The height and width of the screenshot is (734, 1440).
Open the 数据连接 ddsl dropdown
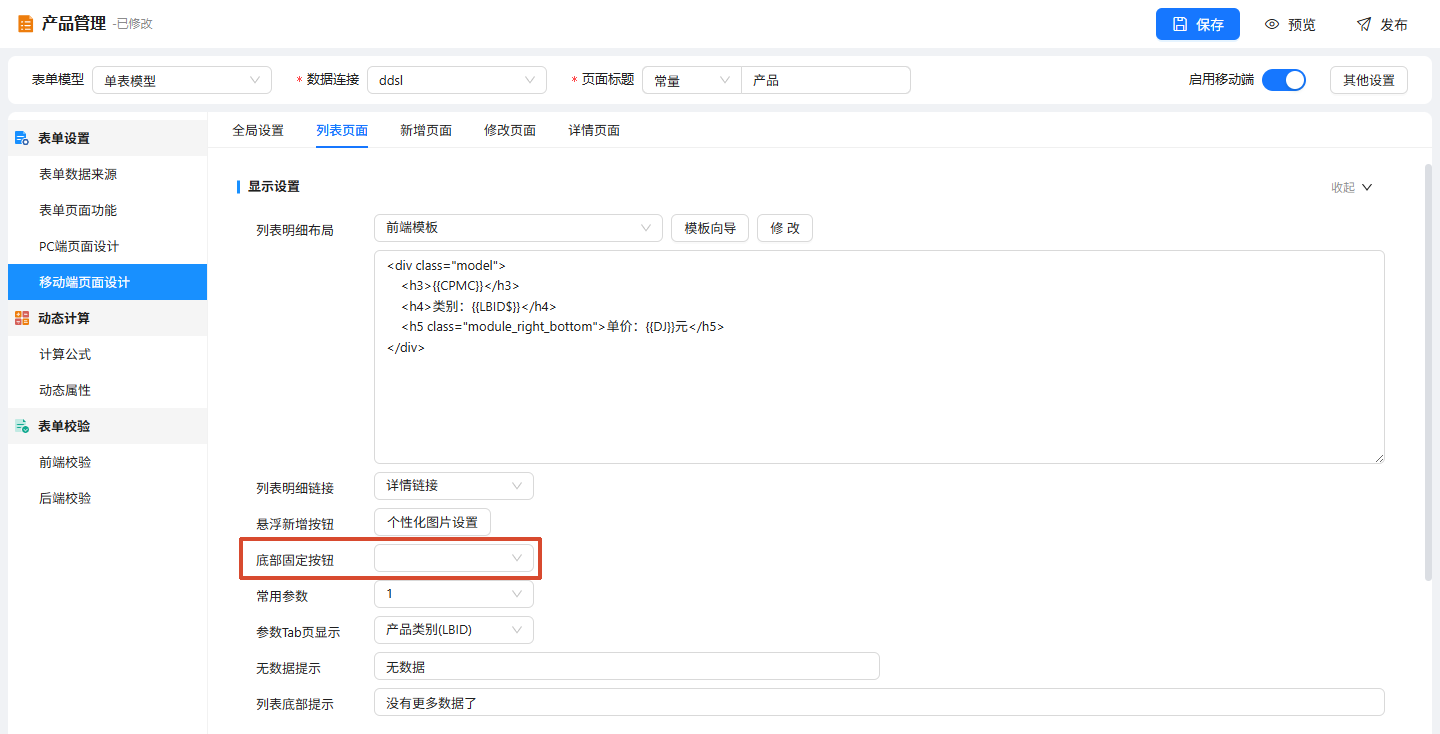(457, 80)
